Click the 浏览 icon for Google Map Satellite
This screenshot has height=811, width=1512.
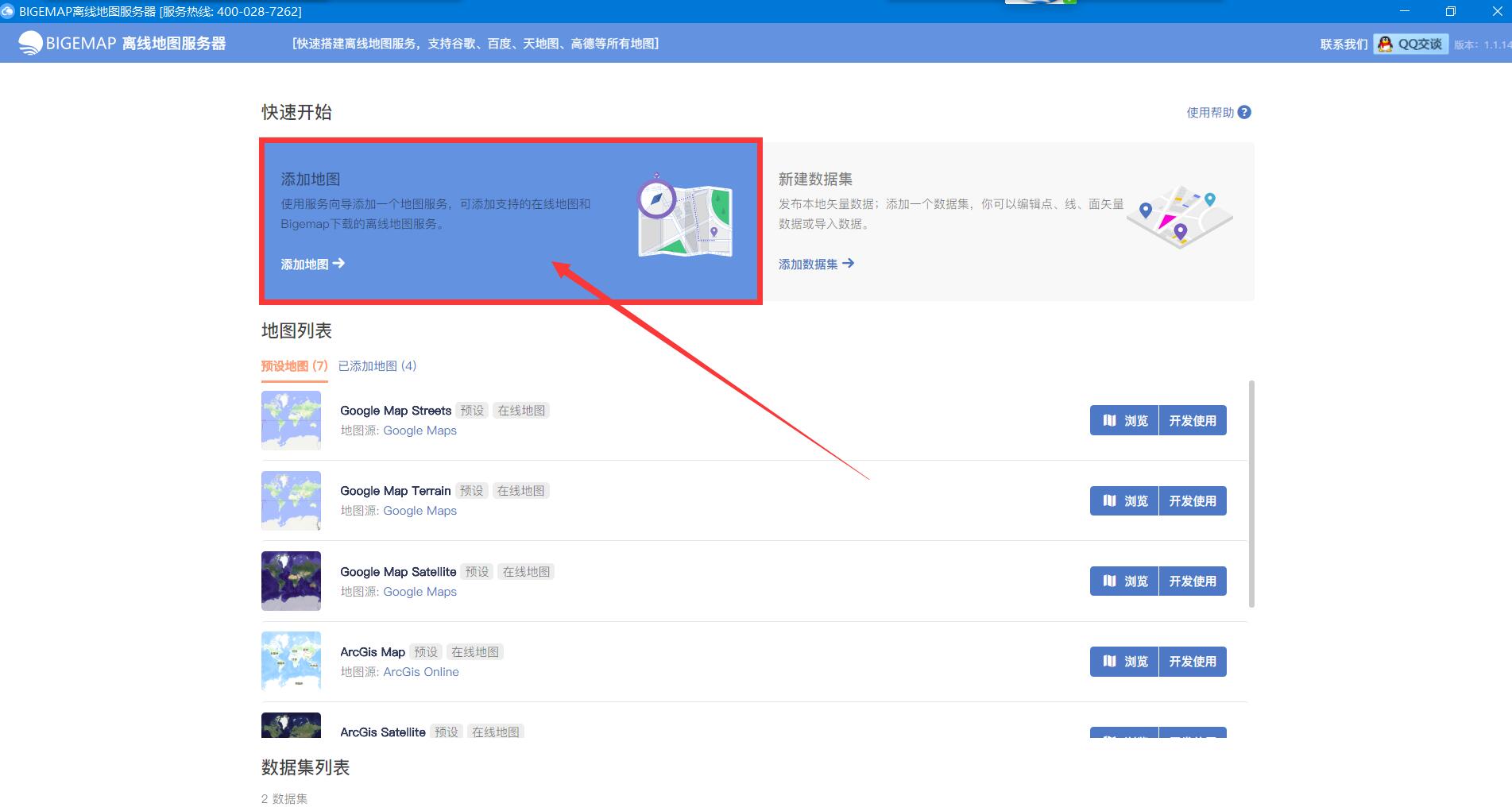click(x=1110, y=581)
